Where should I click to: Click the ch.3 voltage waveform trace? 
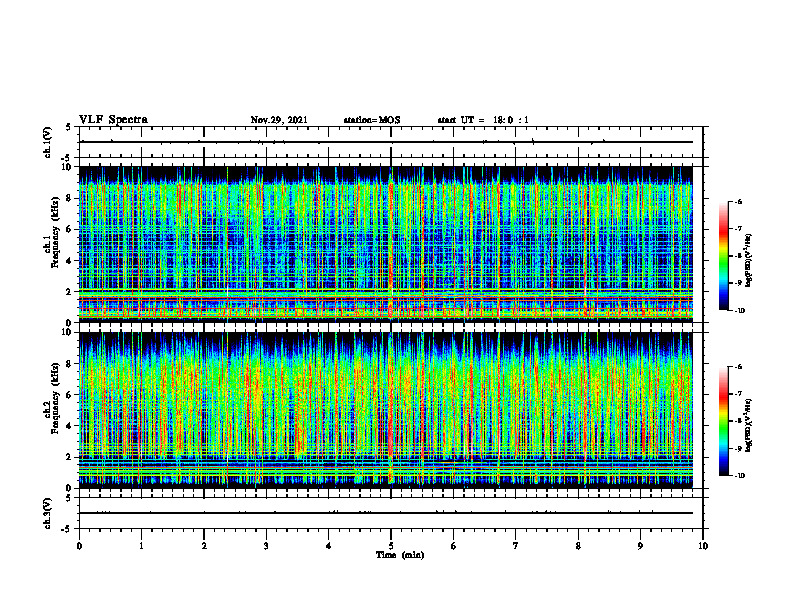[x=386, y=513]
